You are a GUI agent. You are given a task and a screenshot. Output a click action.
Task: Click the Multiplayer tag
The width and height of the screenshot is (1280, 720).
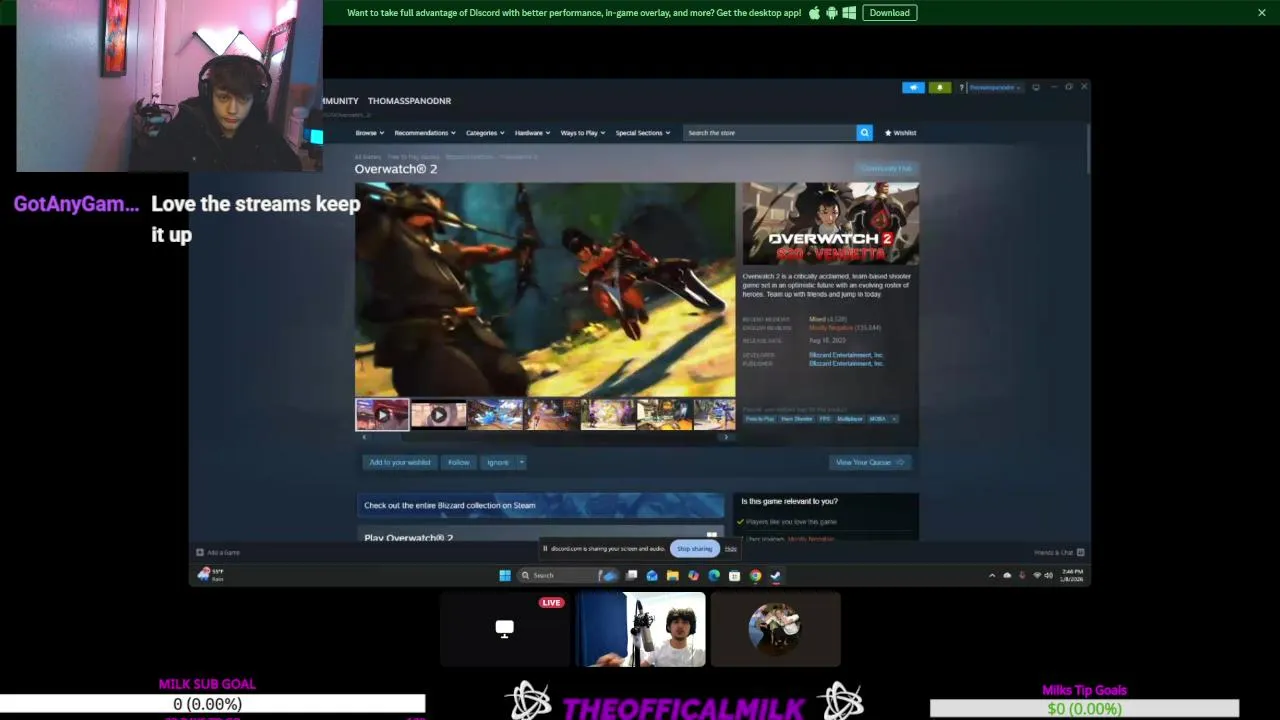pyautogui.click(x=850, y=419)
